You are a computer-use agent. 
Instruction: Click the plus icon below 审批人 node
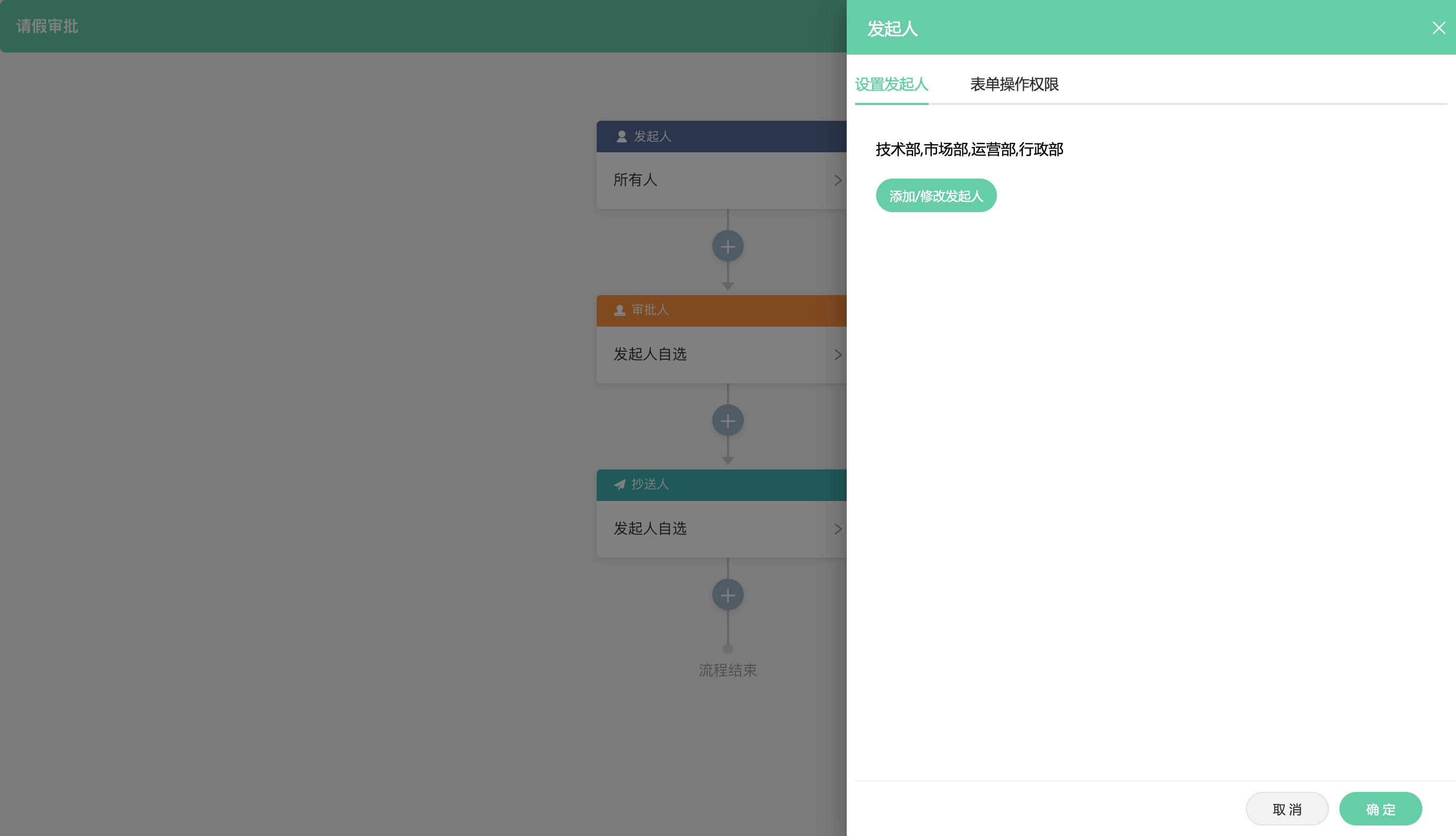coord(727,421)
